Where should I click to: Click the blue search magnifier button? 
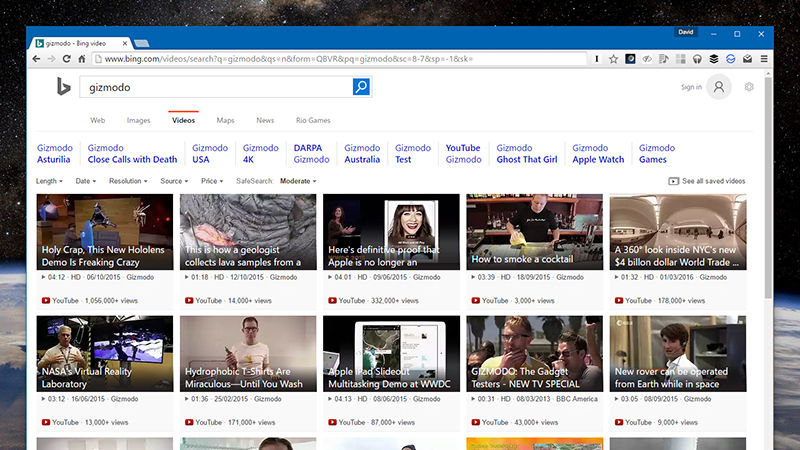point(361,88)
